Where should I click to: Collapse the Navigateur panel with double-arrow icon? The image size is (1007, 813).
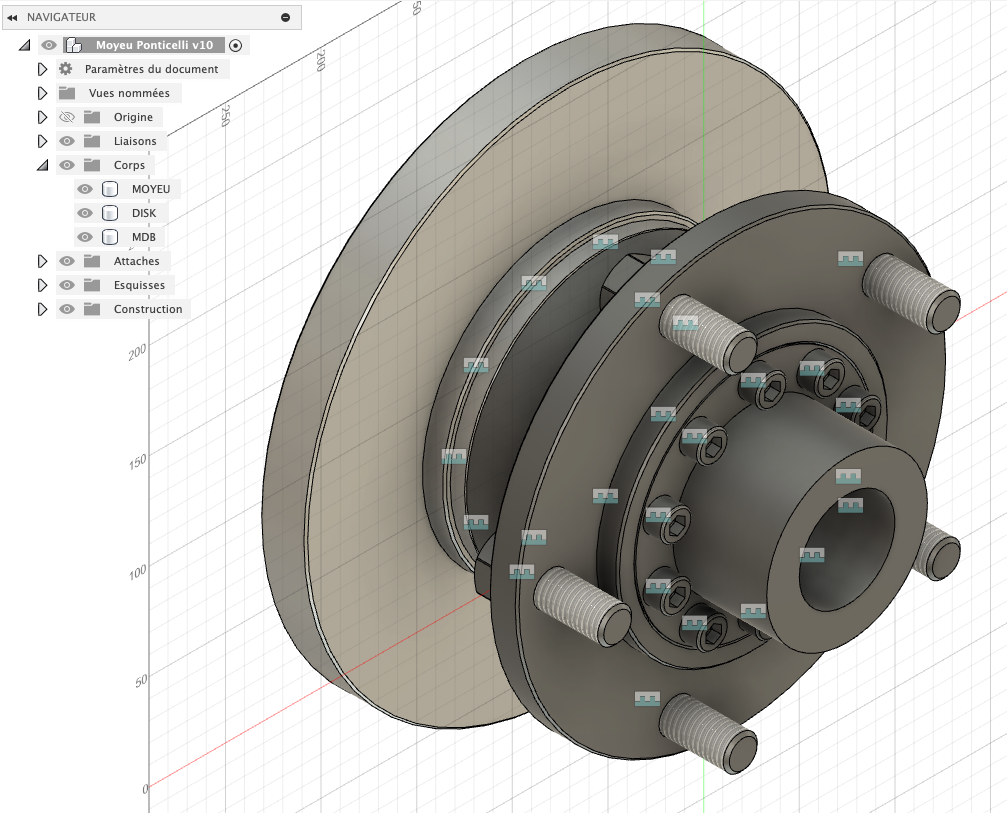point(14,17)
